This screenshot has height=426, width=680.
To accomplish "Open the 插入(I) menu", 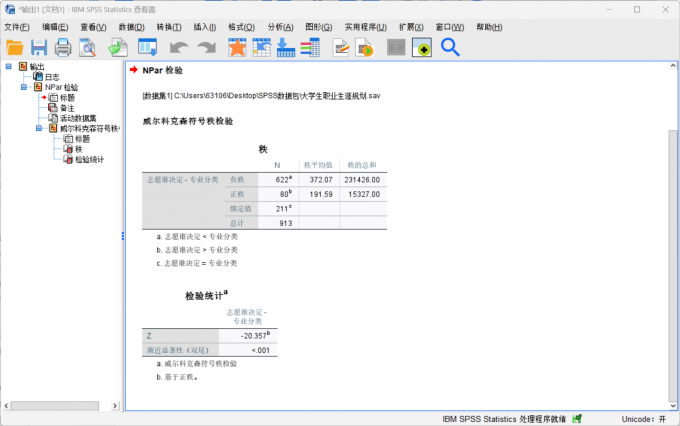I will [x=205, y=27].
